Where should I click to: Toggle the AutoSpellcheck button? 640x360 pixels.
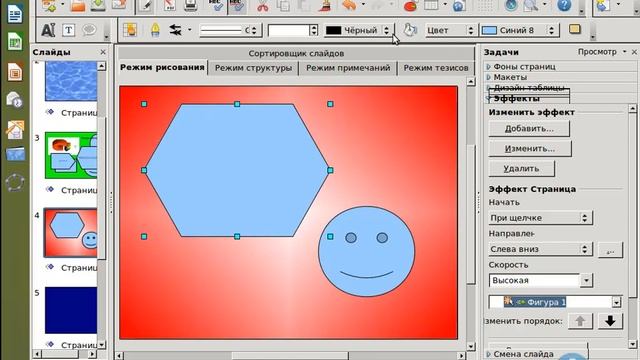tap(237, 6)
